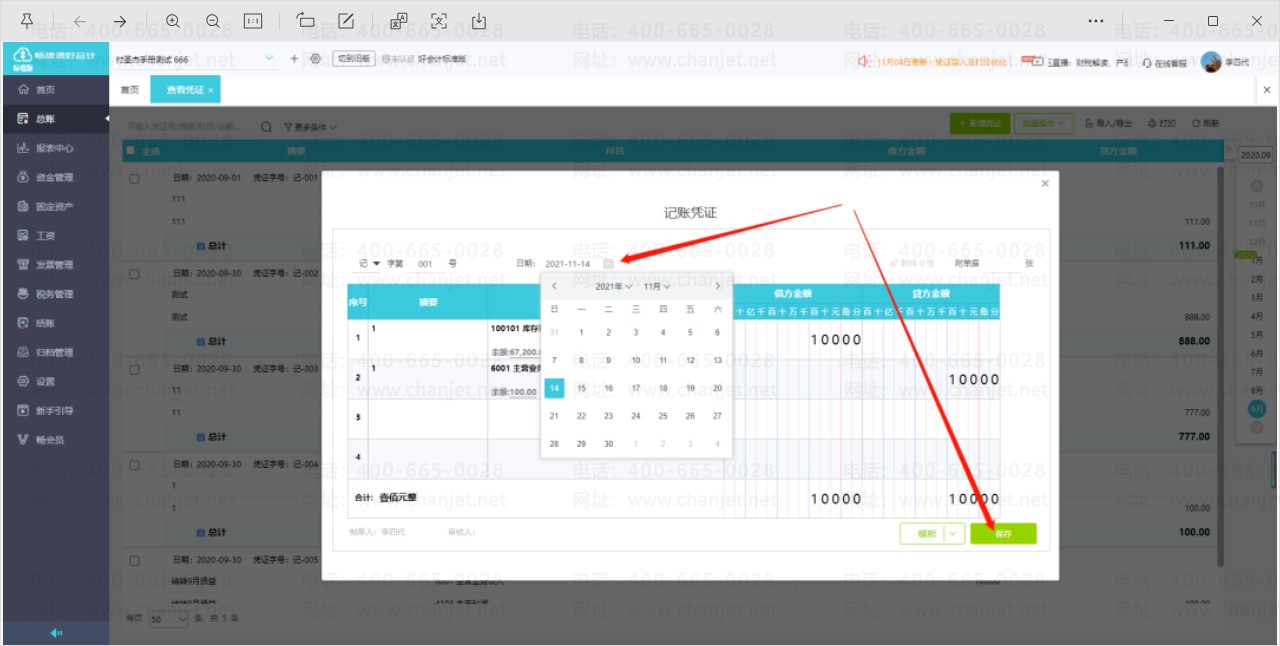Click the date field 2021-11-14
The height and width of the screenshot is (646, 1280).
(567, 264)
